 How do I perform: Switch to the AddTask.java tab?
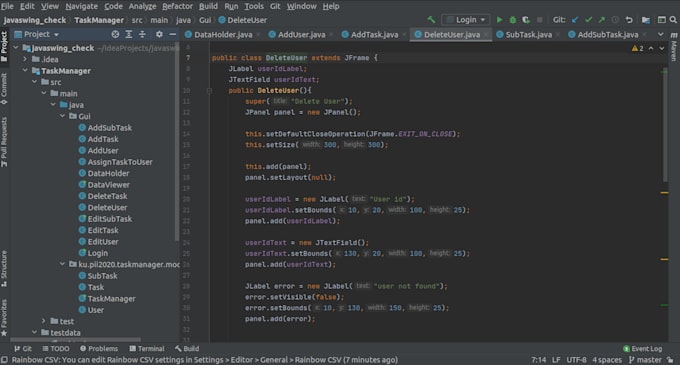click(374, 35)
